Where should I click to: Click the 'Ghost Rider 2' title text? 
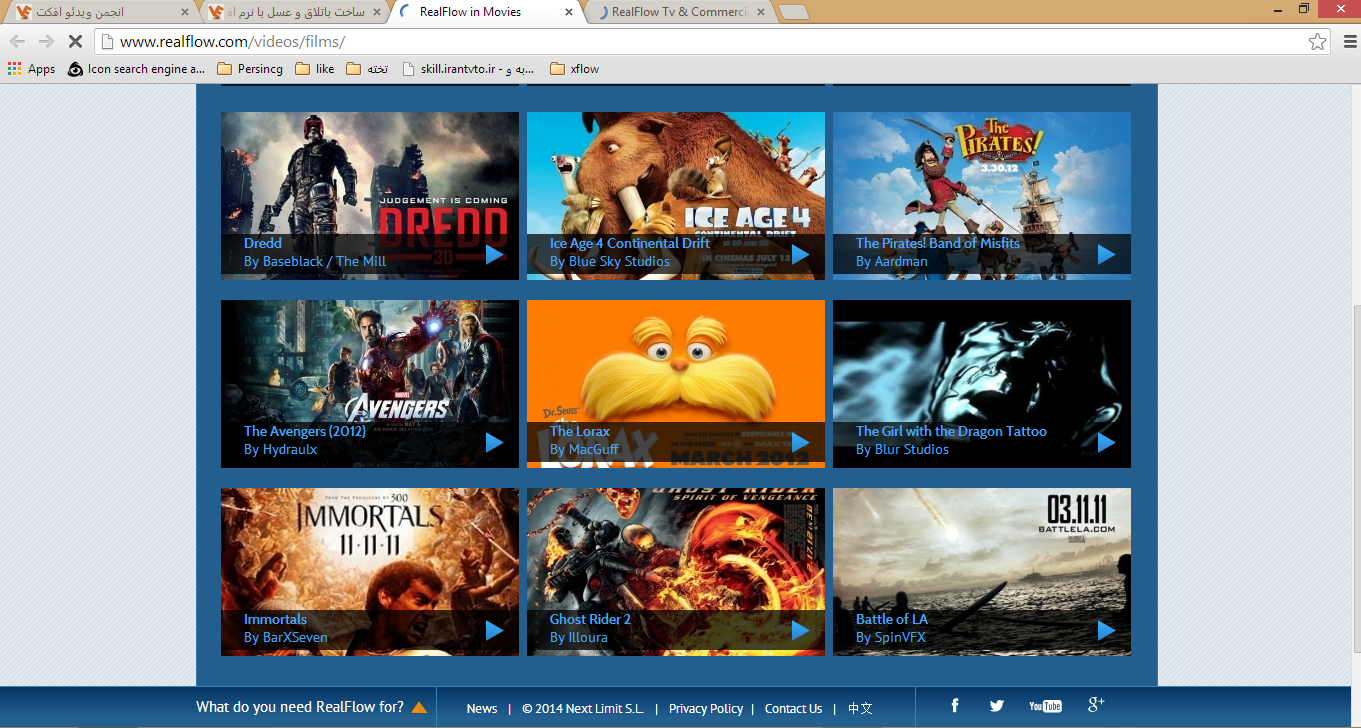point(590,619)
